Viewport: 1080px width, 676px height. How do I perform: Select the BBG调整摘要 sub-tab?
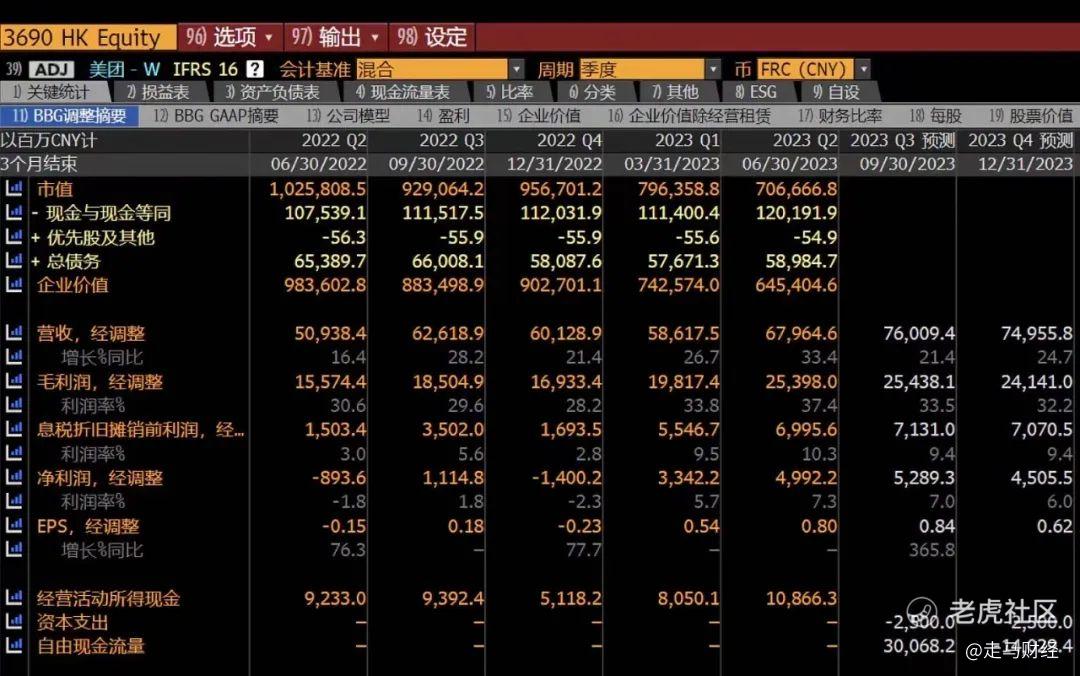69,116
